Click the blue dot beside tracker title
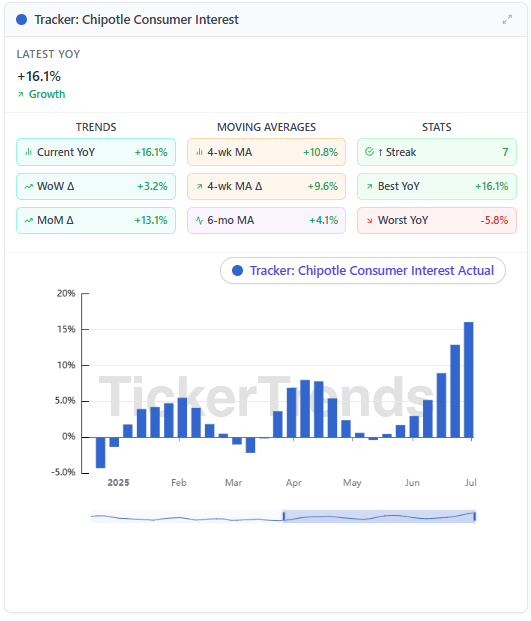531x621 pixels. click(21, 19)
